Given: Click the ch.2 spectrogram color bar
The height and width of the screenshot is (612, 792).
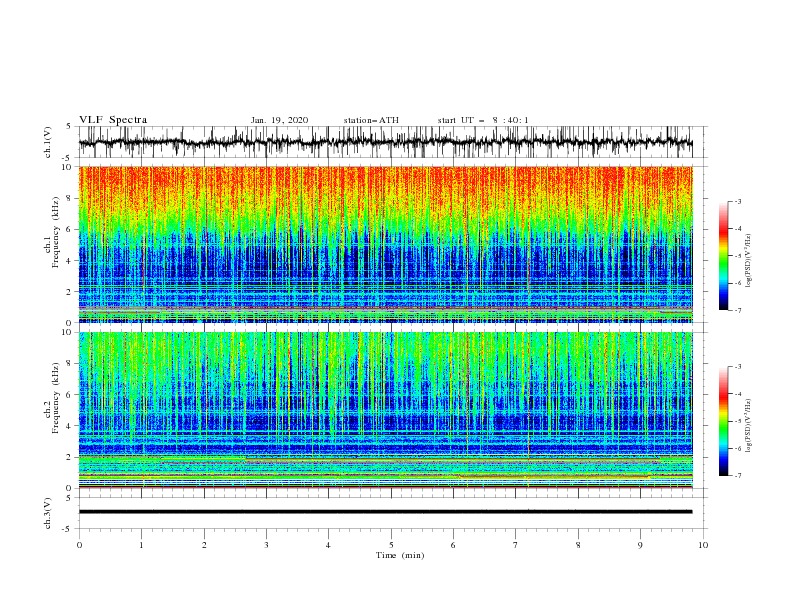Looking at the screenshot, I should pyautogui.click(x=723, y=421).
